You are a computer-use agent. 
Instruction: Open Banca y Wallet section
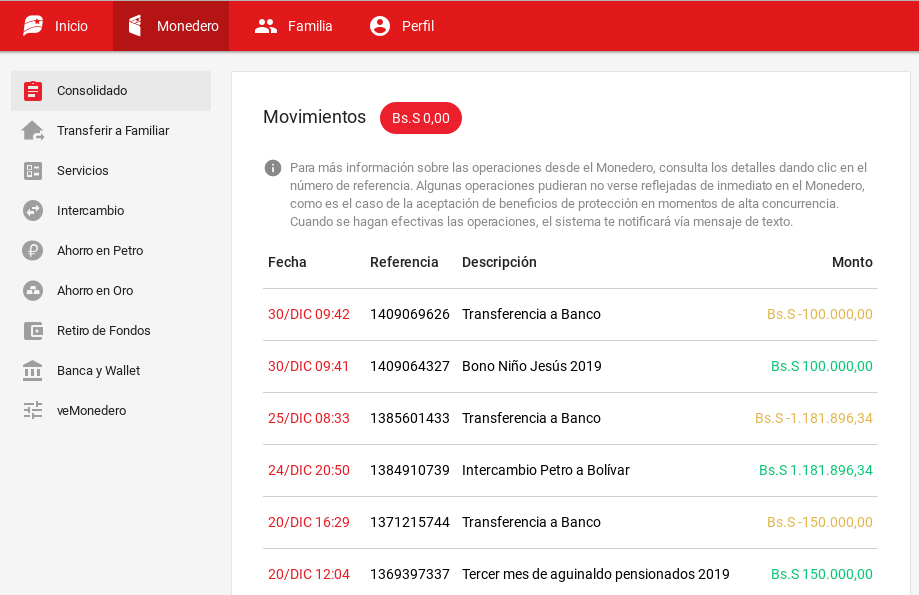111,370
